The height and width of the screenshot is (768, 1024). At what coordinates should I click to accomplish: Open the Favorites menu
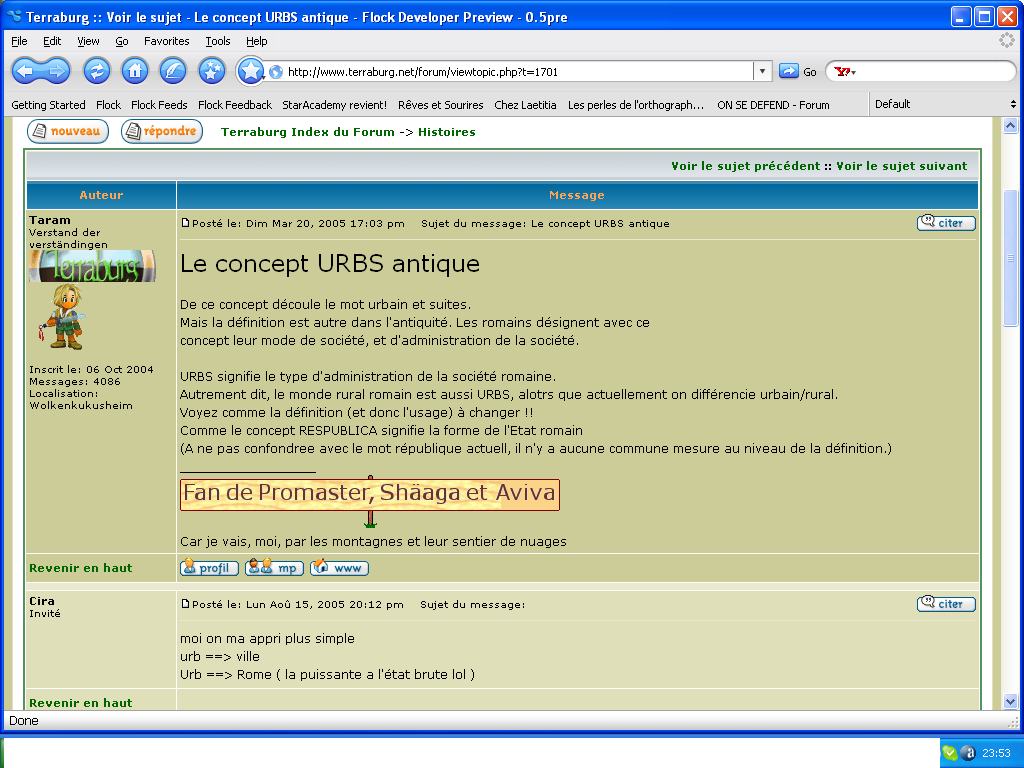(167, 41)
